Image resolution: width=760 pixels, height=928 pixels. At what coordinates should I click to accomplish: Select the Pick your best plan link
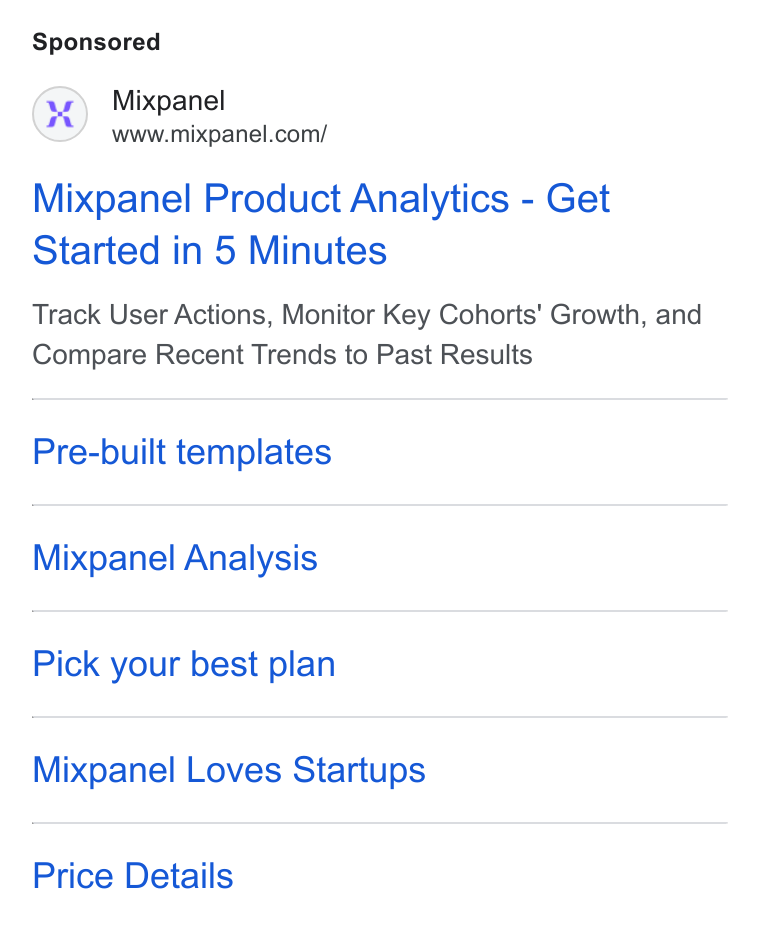point(184,664)
